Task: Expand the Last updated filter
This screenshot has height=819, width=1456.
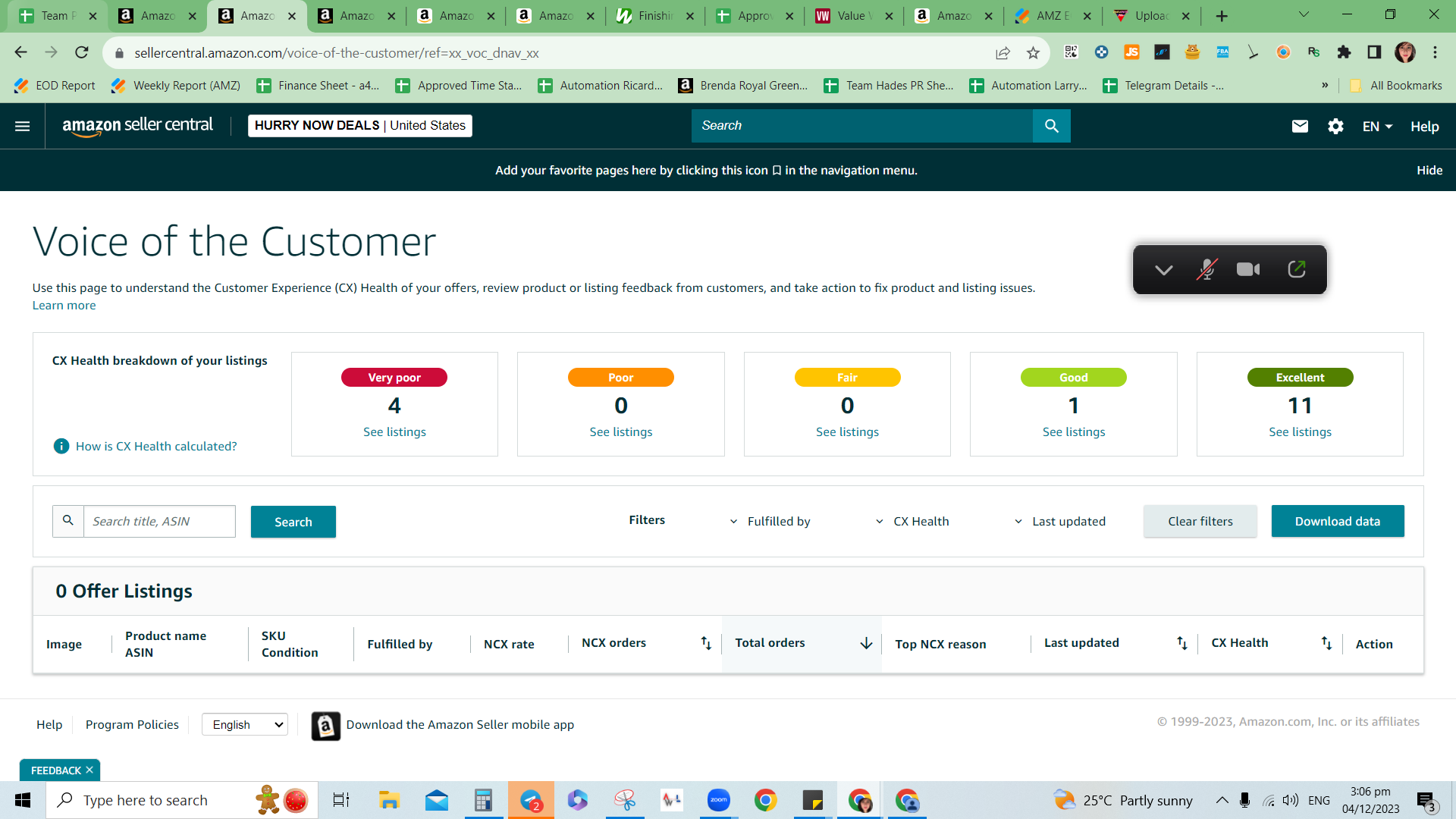Action: (x=1059, y=522)
